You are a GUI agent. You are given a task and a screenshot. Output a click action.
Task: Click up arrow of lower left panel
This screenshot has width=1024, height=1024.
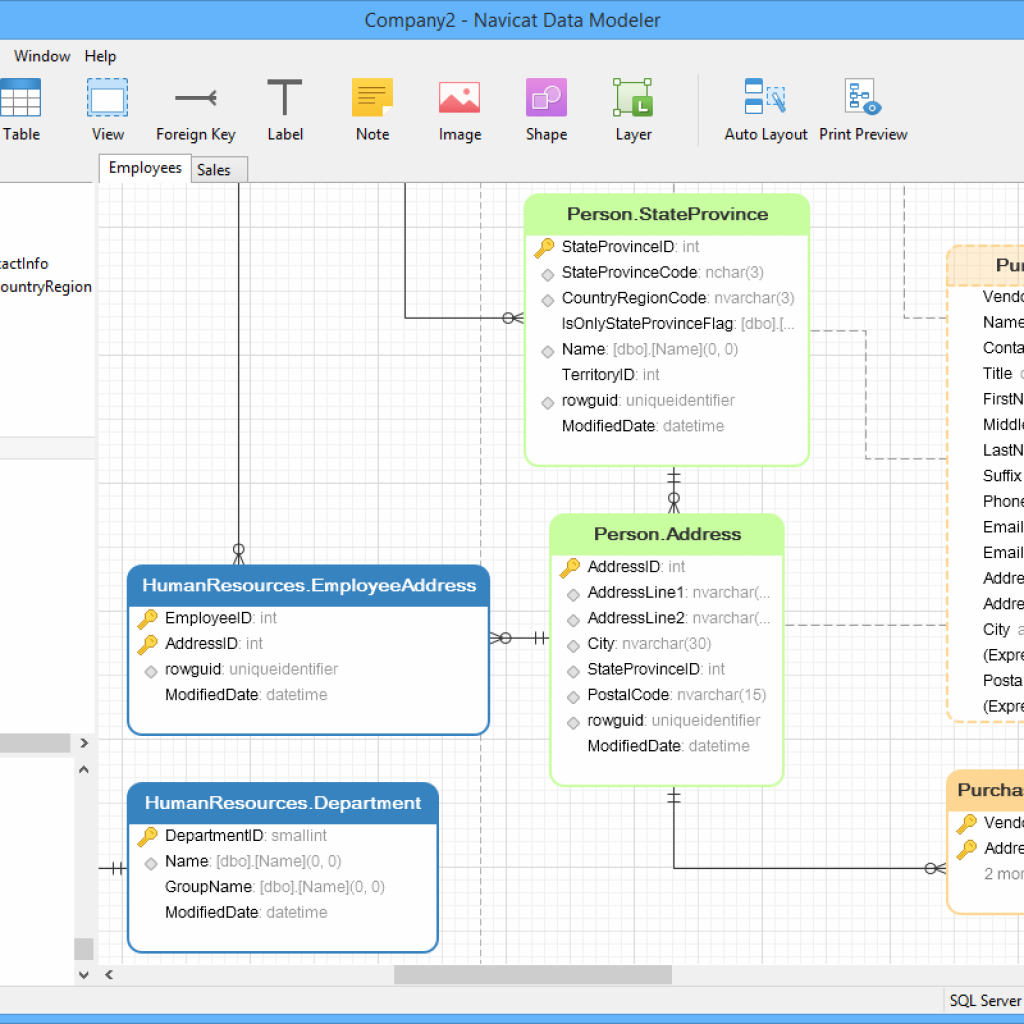[x=84, y=769]
